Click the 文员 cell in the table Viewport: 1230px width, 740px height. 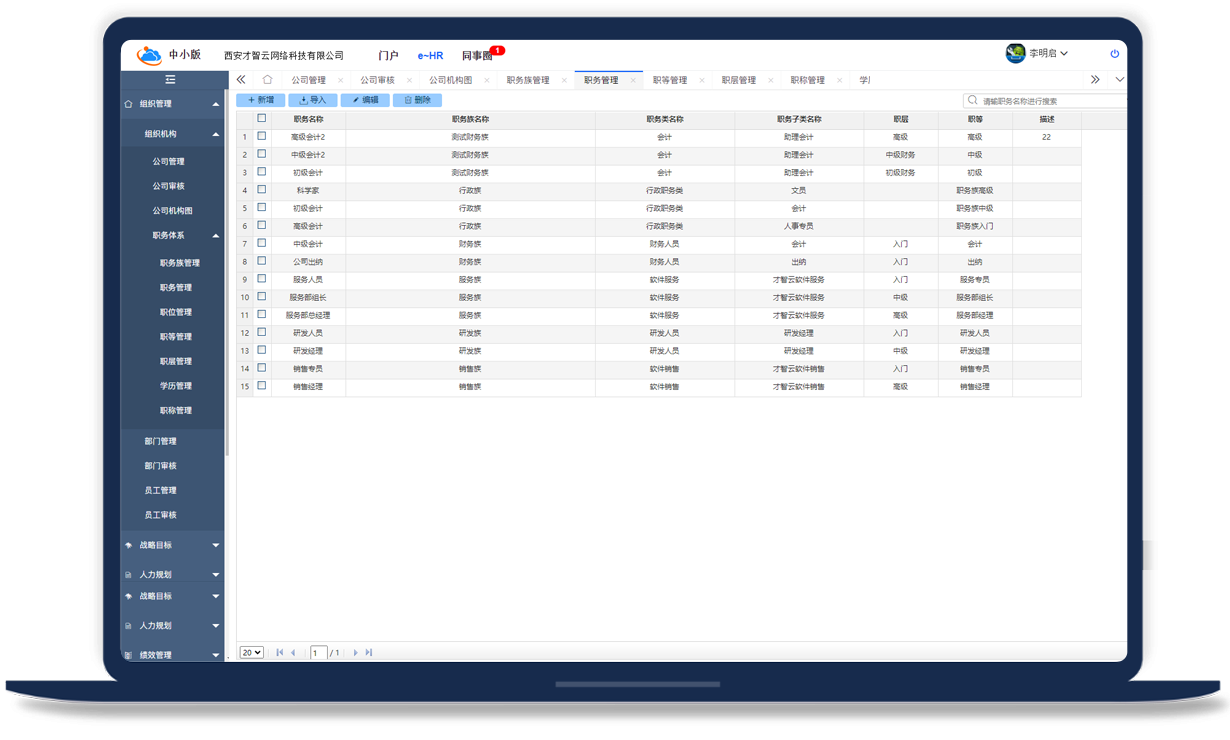pyautogui.click(x=799, y=190)
